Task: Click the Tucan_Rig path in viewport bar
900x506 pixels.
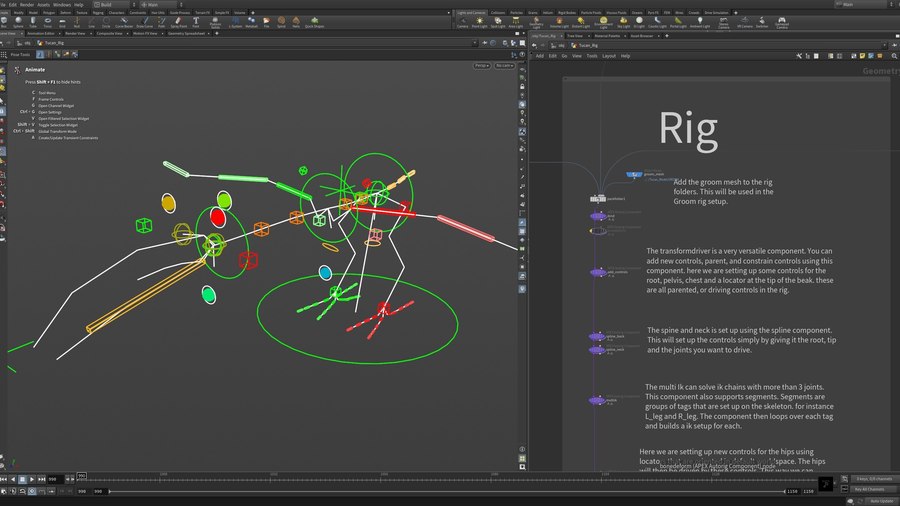Action: (x=51, y=43)
